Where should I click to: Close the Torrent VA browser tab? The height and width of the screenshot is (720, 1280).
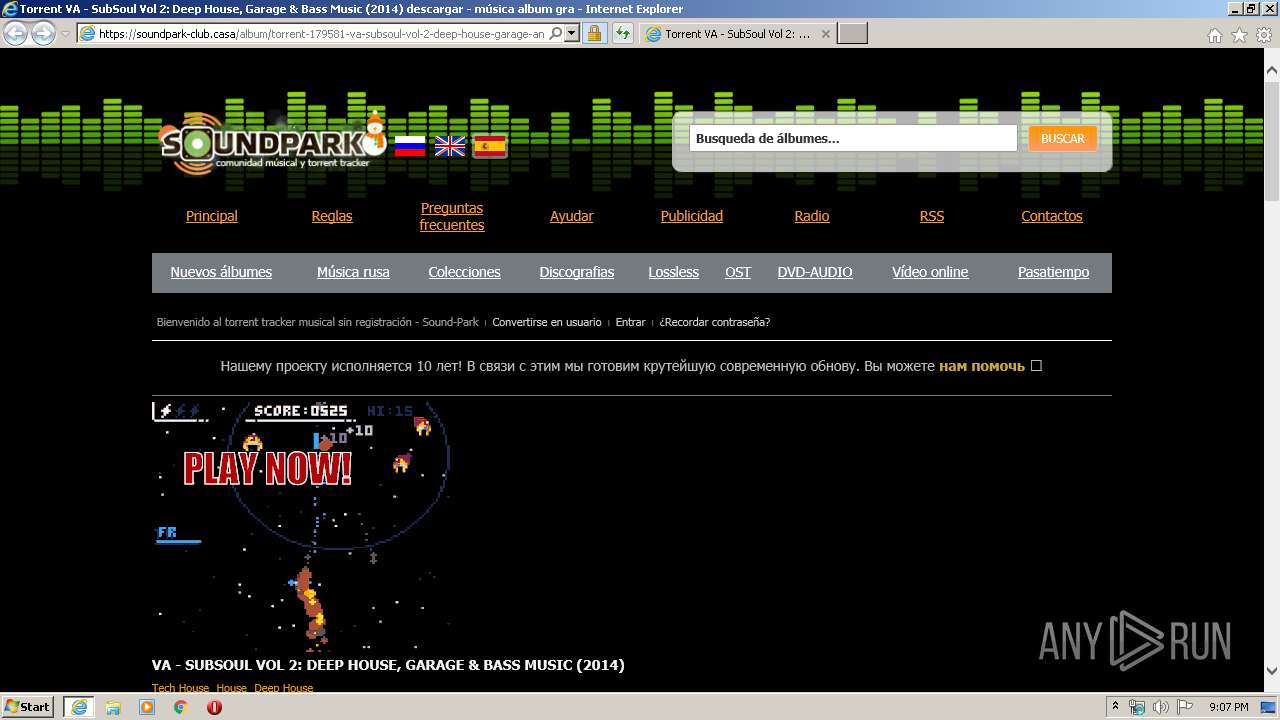pos(826,34)
